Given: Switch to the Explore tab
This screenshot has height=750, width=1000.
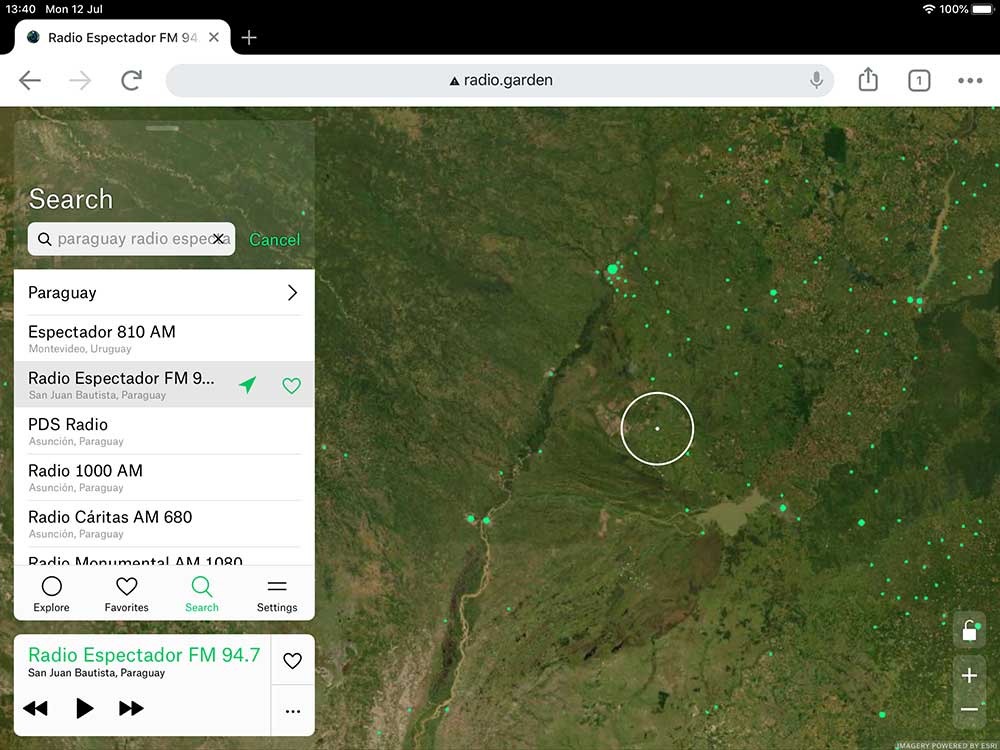Looking at the screenshot, I should [52, 594].
